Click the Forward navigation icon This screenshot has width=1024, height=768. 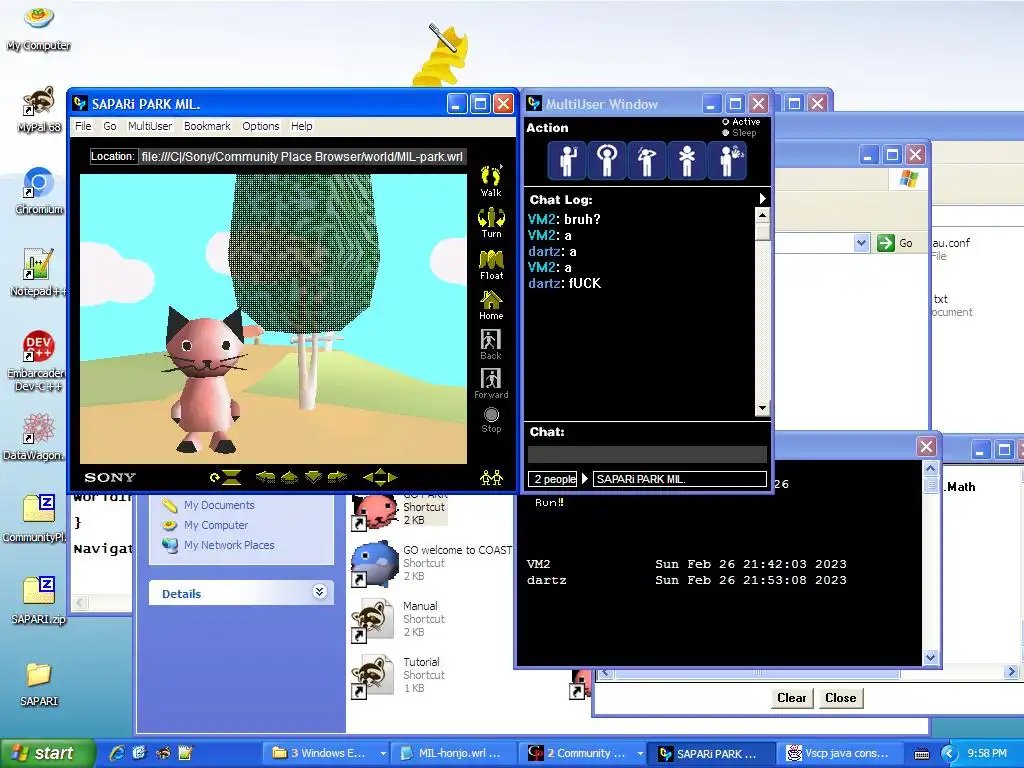(491, 383)
